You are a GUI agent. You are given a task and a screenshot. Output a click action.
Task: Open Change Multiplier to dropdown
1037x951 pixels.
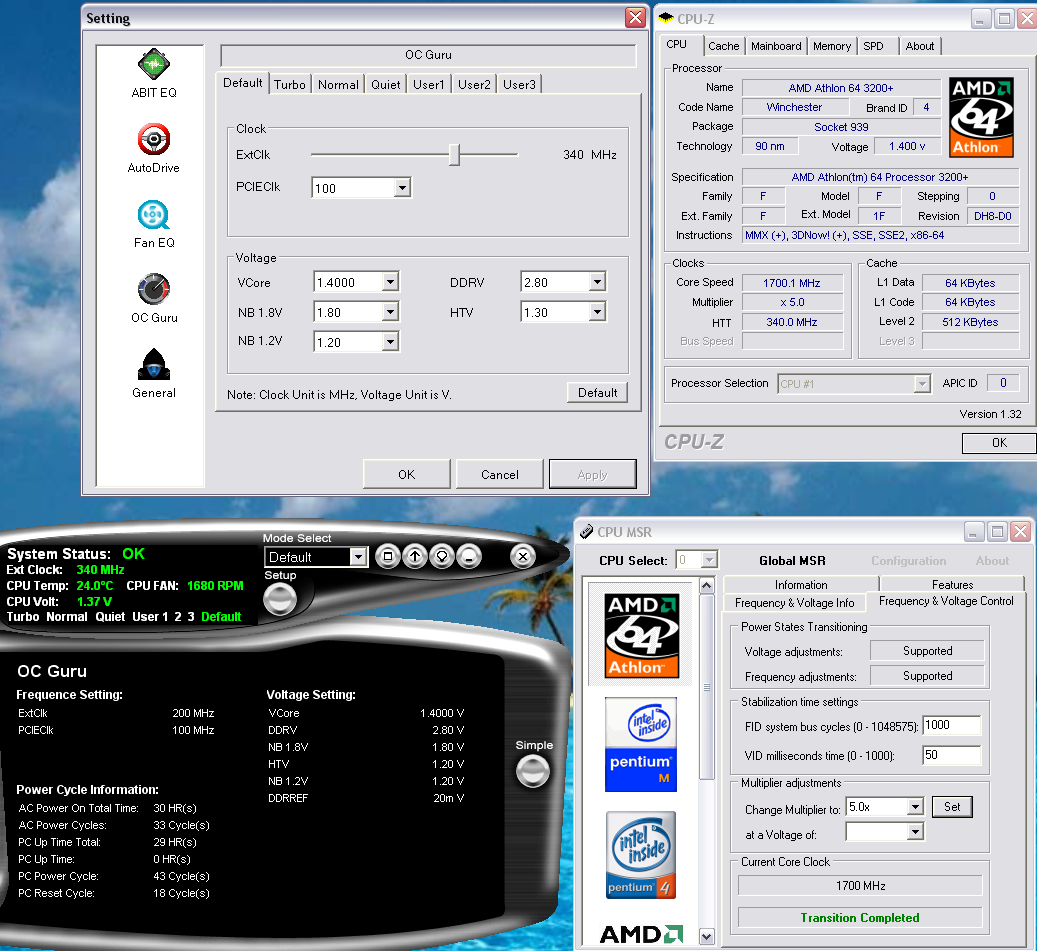(915, 807)
